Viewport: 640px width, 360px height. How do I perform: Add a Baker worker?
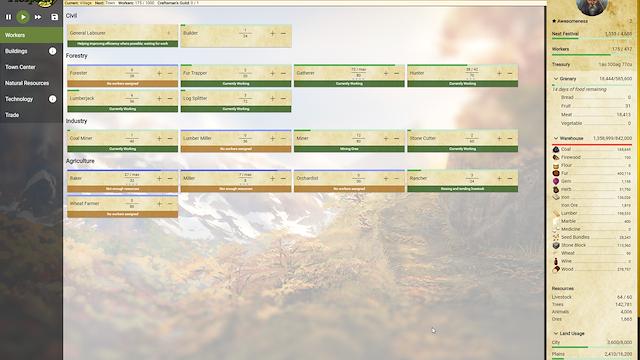[x=159, y=178]
